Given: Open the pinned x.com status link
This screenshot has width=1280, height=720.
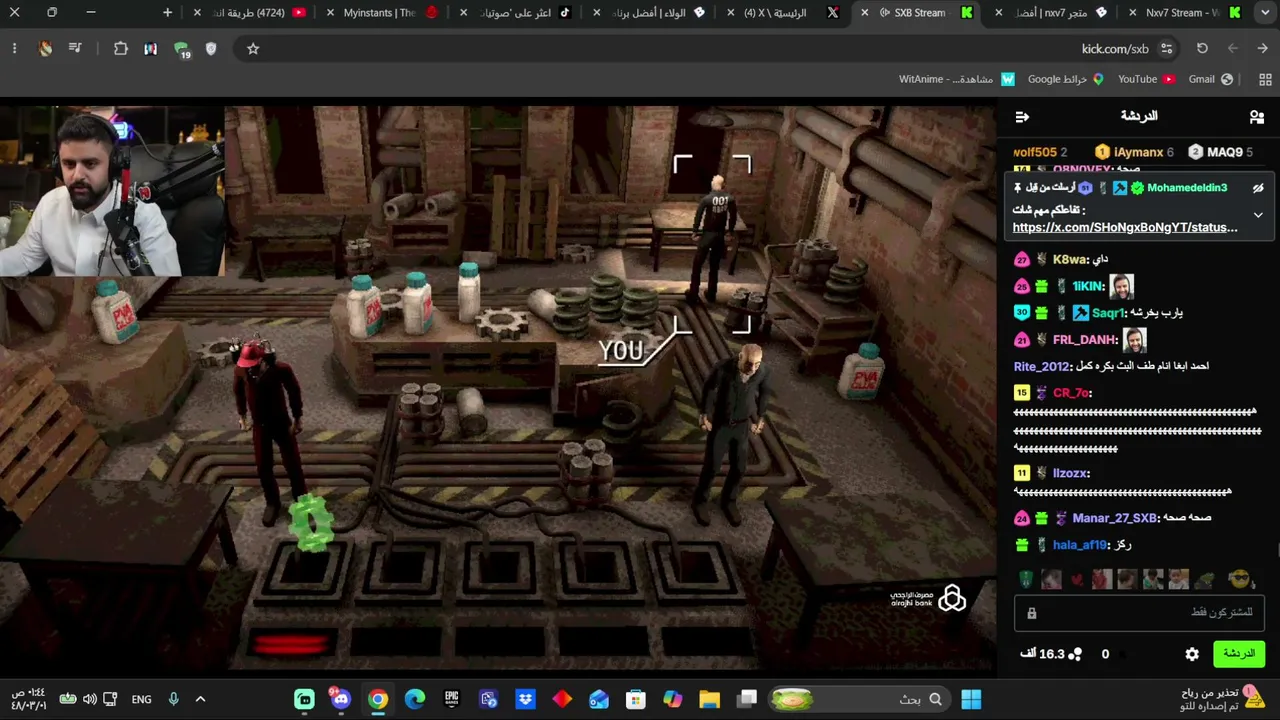Looking at the screenshot, I should [x=1125, y=227].
